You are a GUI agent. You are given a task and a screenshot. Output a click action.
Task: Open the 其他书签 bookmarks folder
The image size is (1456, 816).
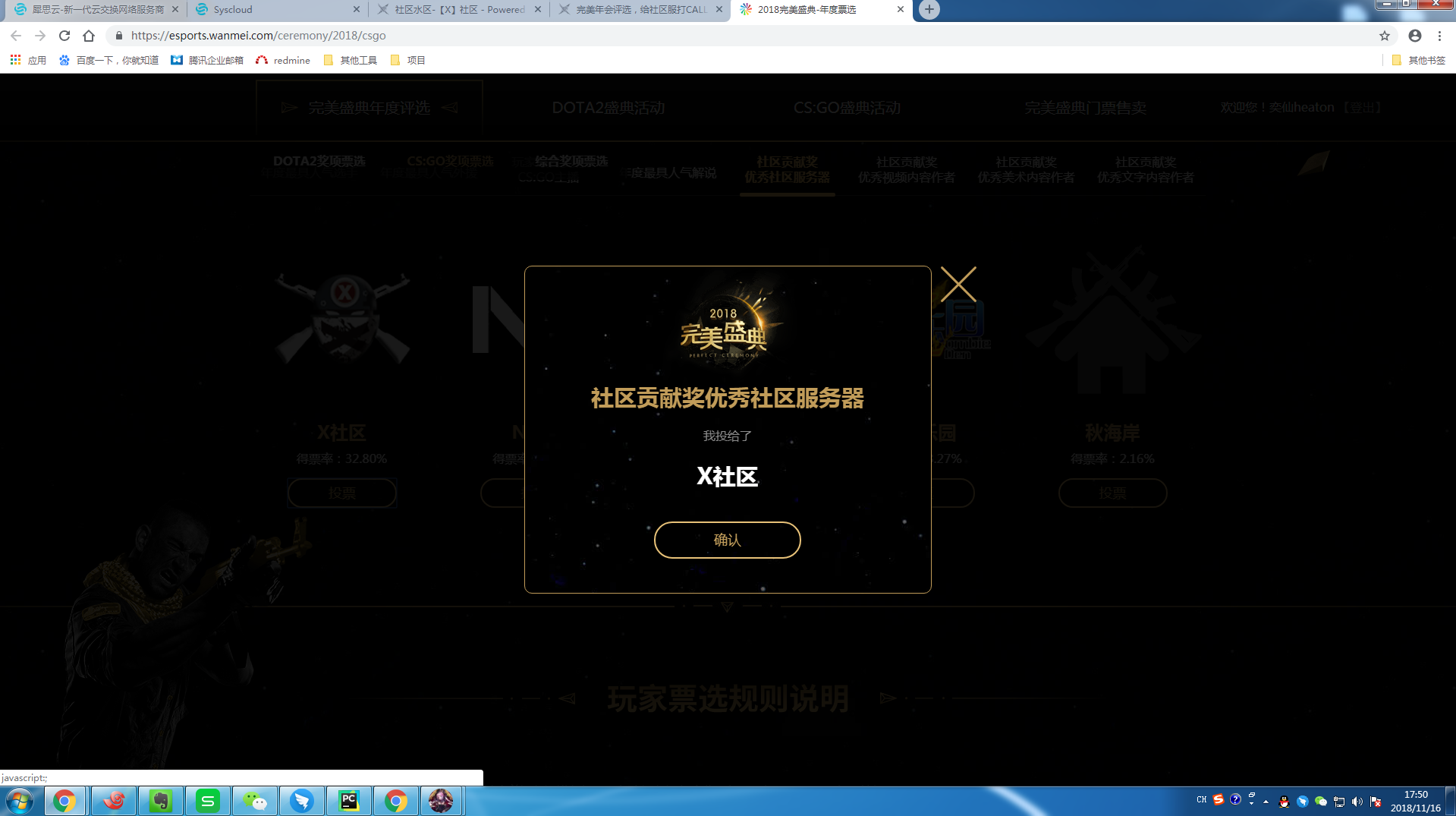coord(1418,60)
